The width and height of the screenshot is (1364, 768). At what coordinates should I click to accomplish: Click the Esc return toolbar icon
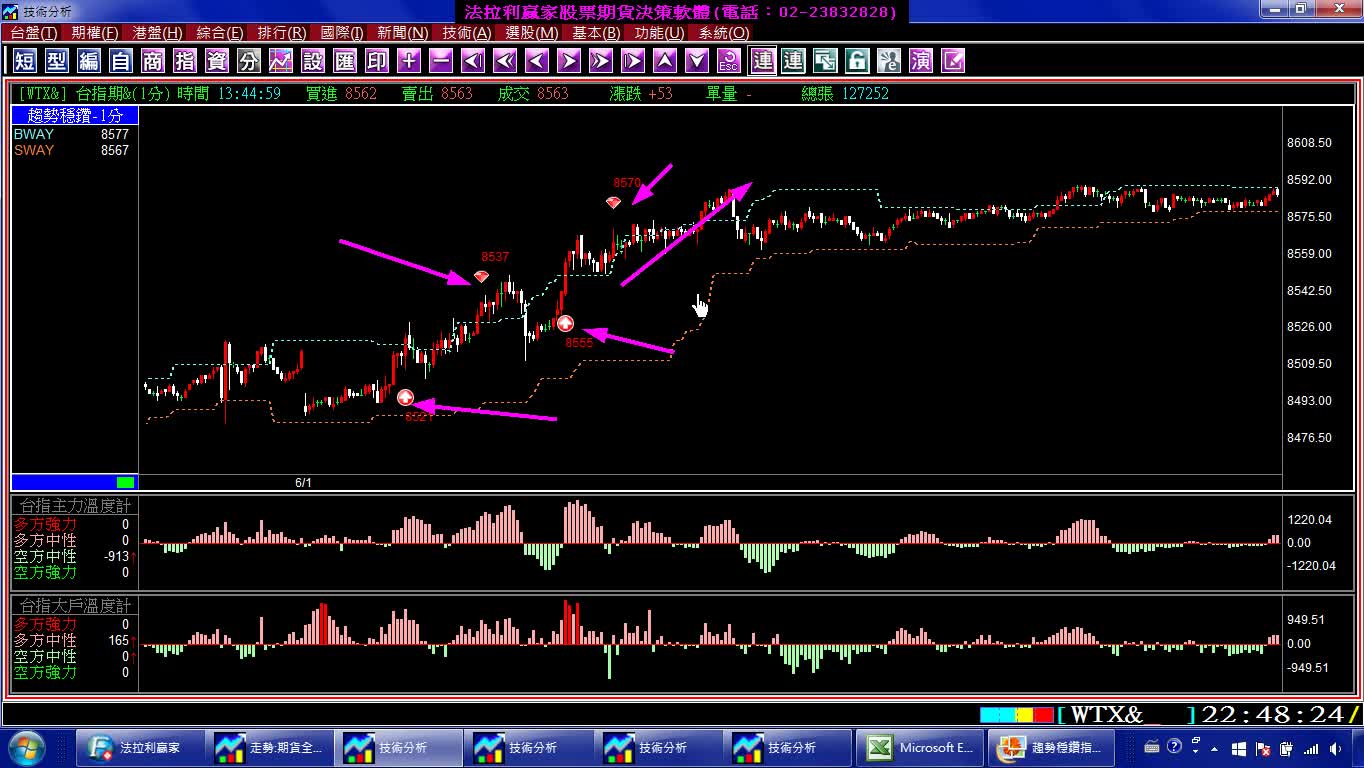point(729,61)
